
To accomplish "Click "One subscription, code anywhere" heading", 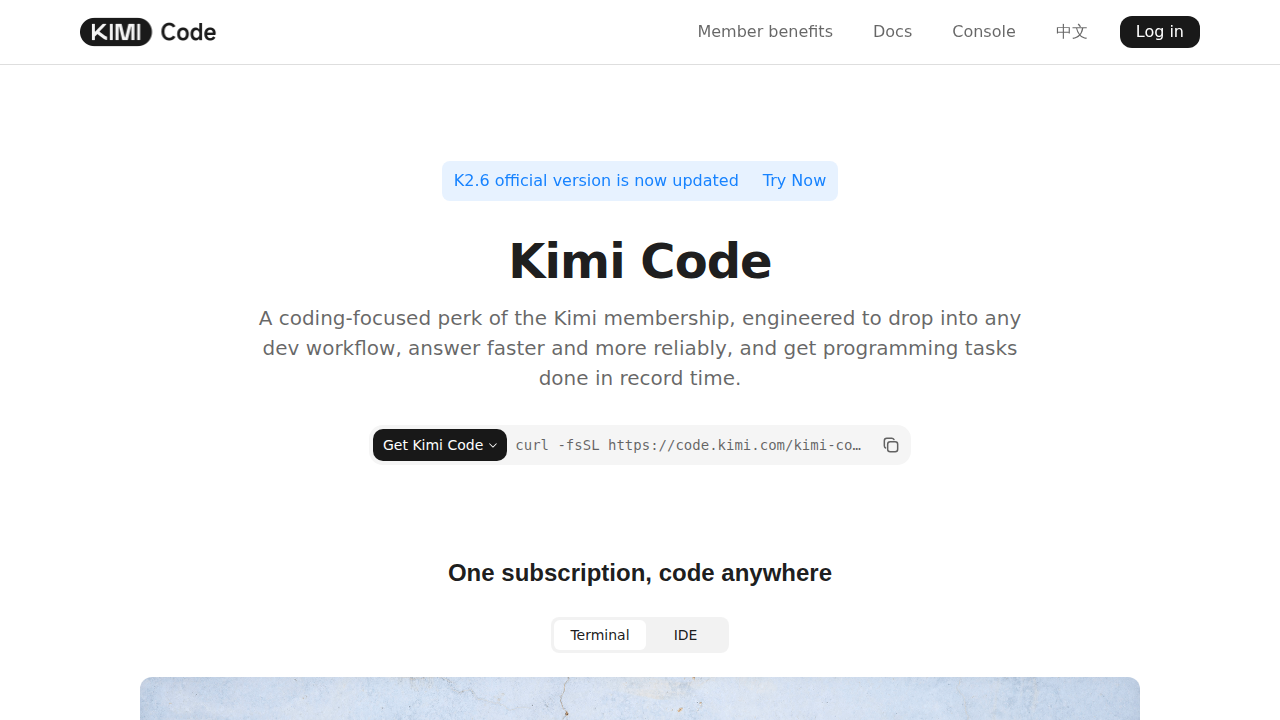I will coord(640,573).
